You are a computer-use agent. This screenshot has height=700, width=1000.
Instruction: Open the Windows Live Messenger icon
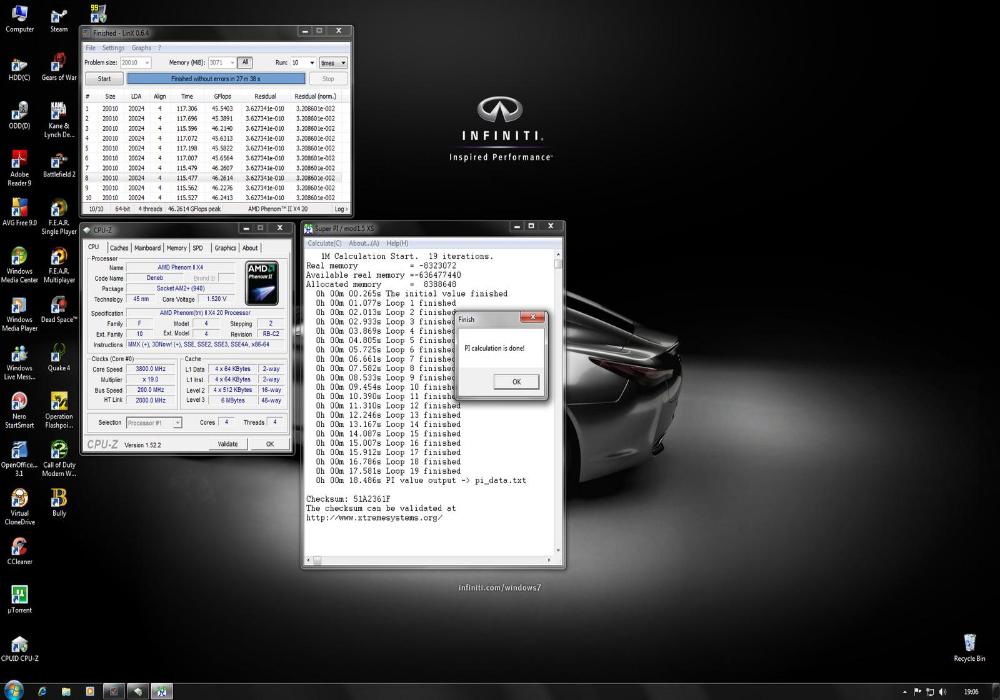(19, 363)
